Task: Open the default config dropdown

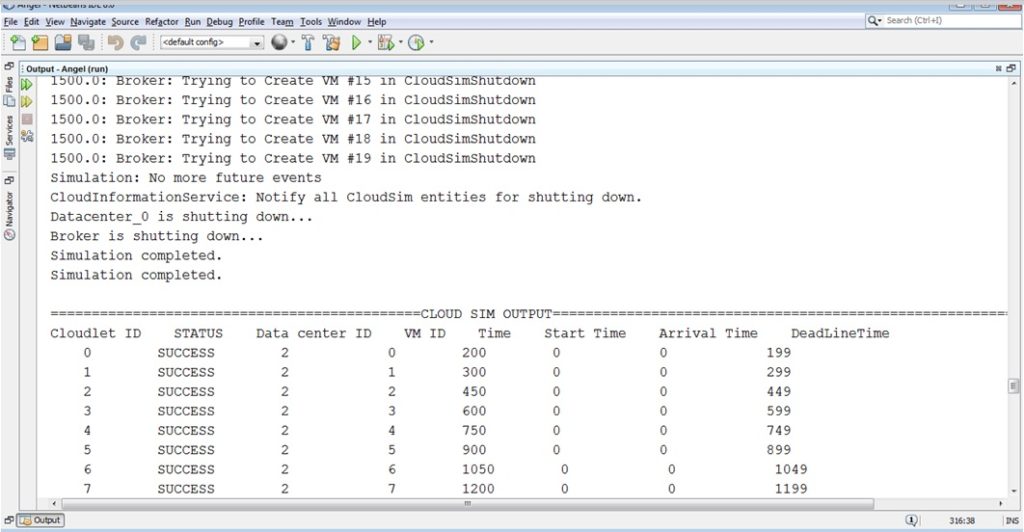Action: tap(257, 43)
